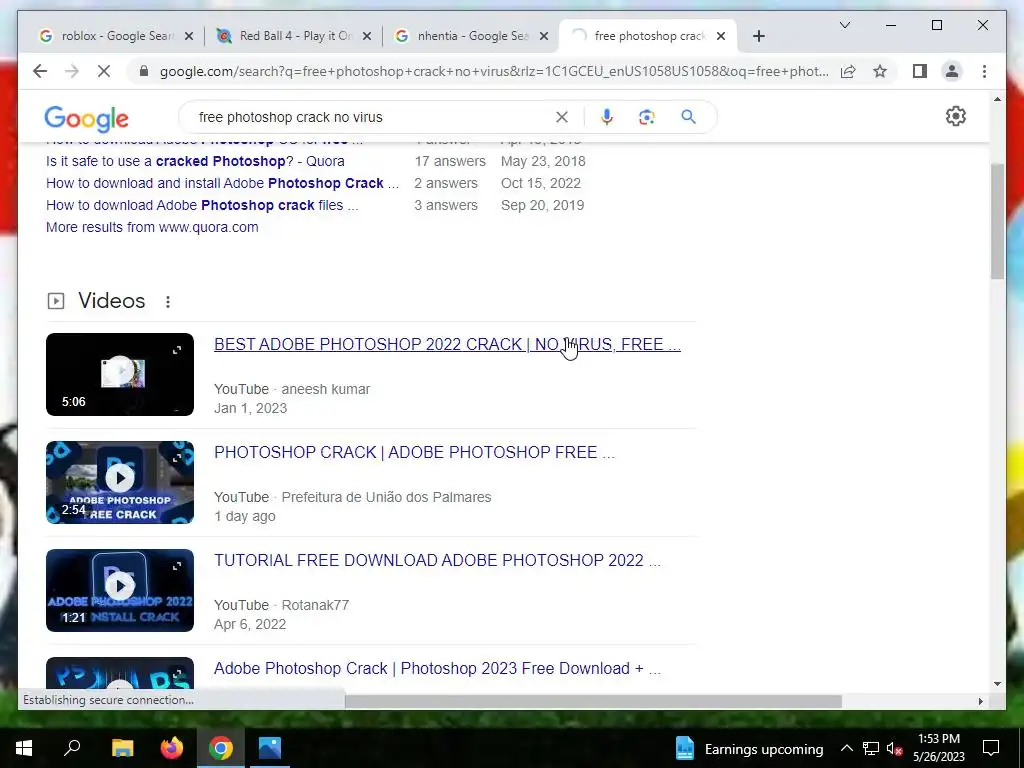This screenshot has height=768, width=1024.
Task: Click the Videos section heading
Action: point(112,300)
